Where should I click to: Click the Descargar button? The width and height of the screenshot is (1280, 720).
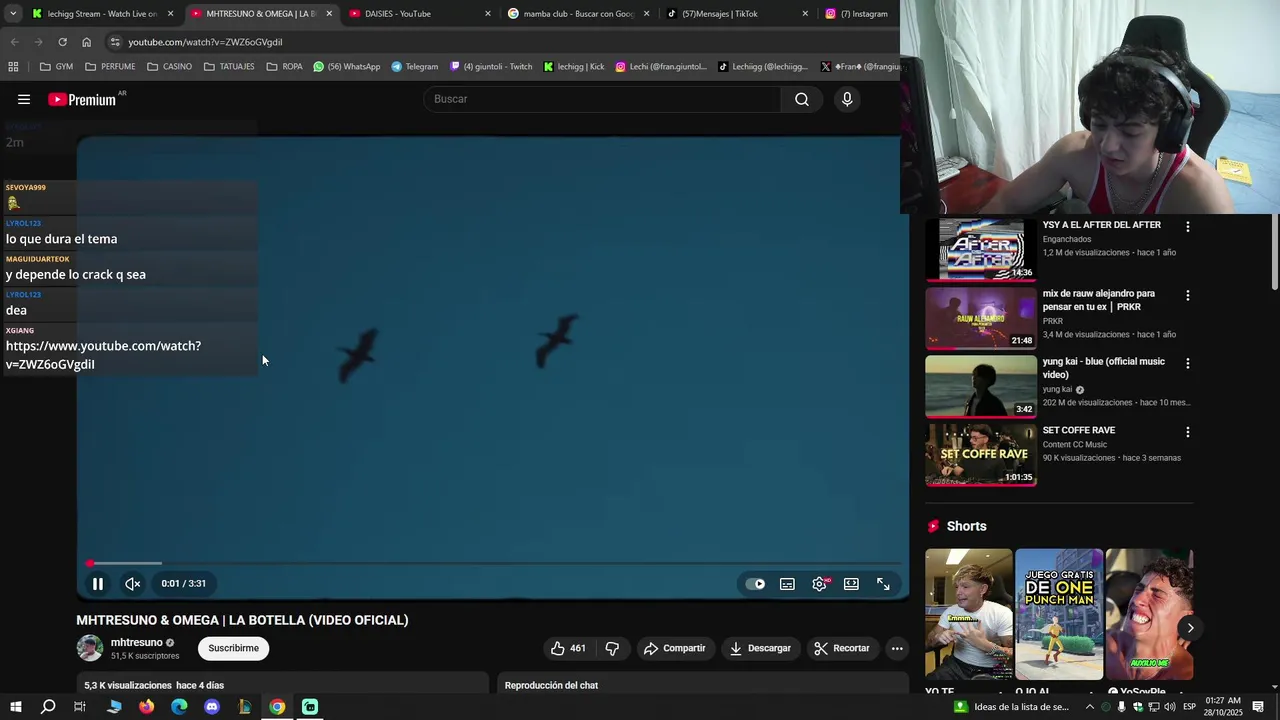tap(760, 648)
